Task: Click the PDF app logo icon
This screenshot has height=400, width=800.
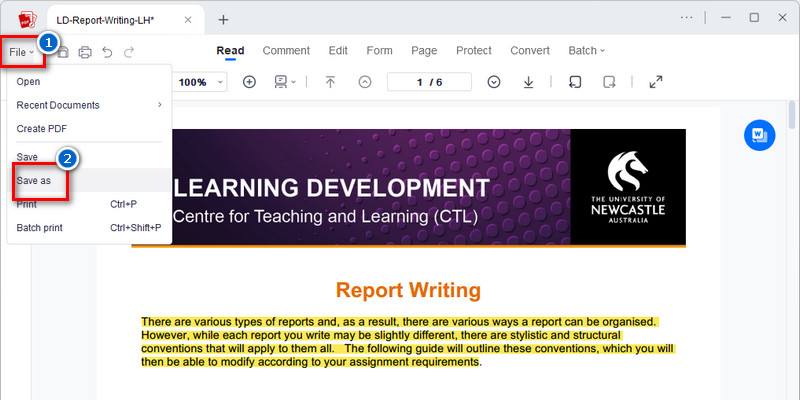Action: pos(27,20)
